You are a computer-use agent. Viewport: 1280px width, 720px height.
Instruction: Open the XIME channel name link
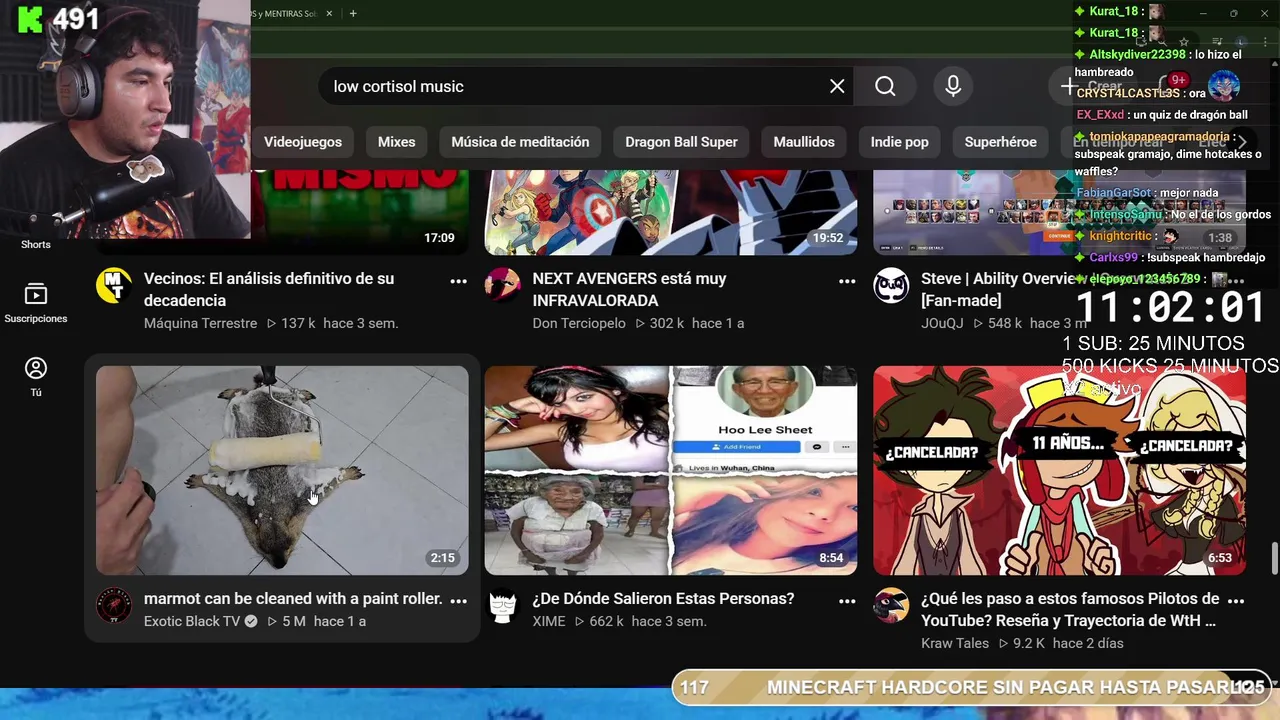point(549,621)
